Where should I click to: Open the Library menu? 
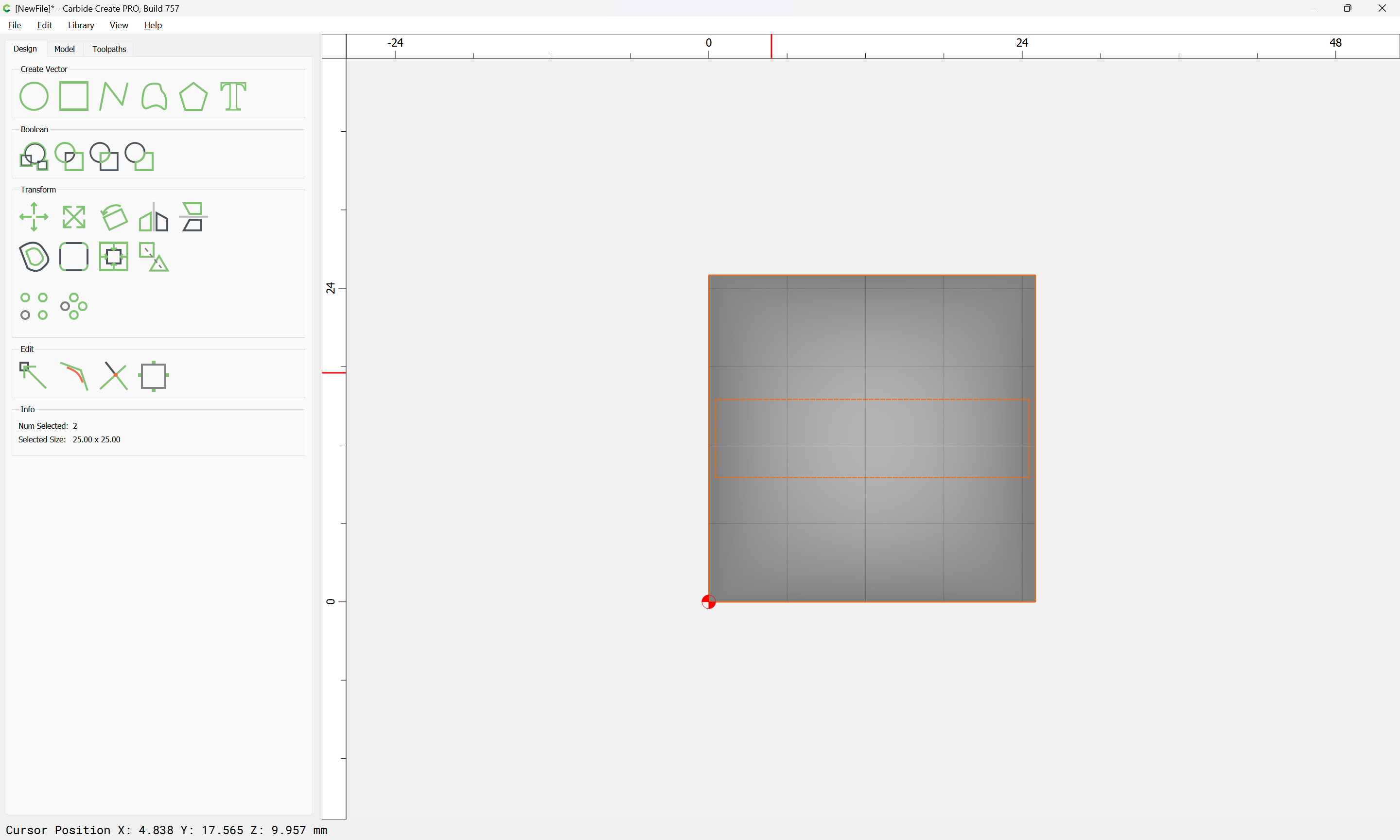pyautogui.click(x=81, y=25)
